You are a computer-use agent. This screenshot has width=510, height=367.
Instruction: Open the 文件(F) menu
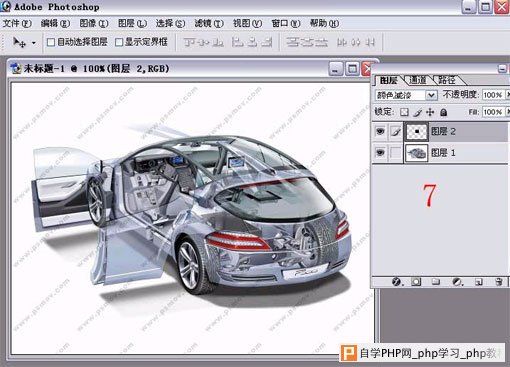click(x=17, y=23)
